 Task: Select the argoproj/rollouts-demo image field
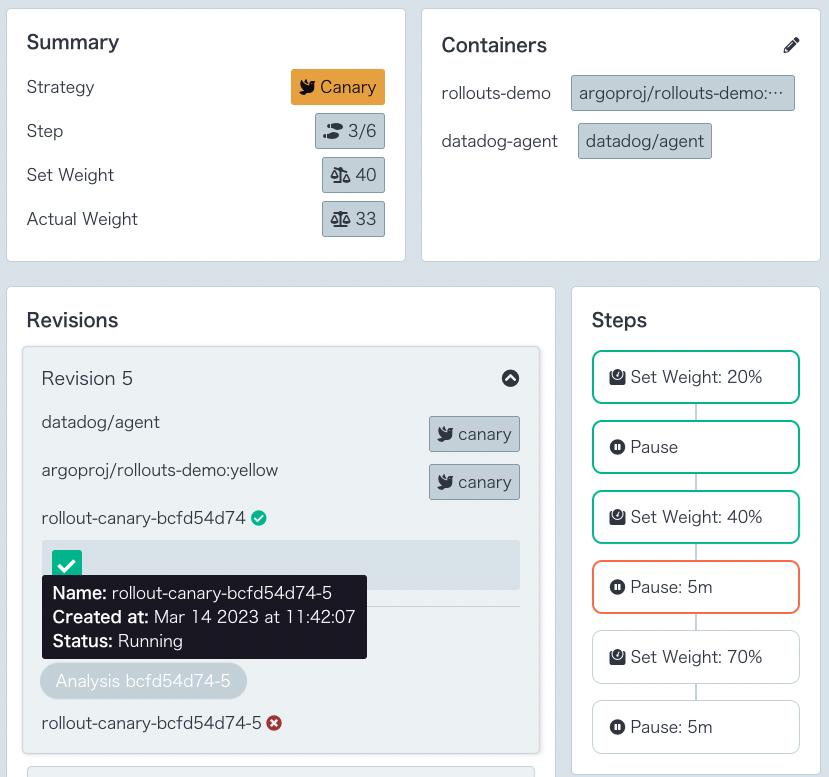coord(683,93)
